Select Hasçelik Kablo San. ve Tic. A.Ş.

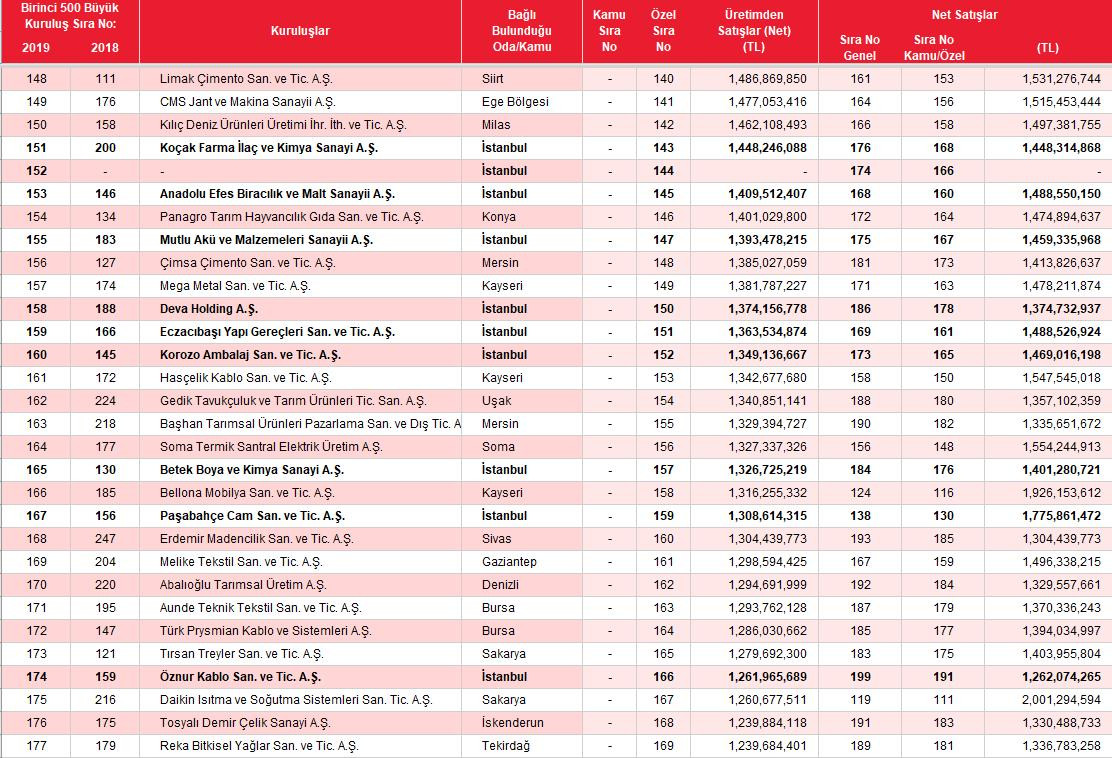click(x=245, y=378)
